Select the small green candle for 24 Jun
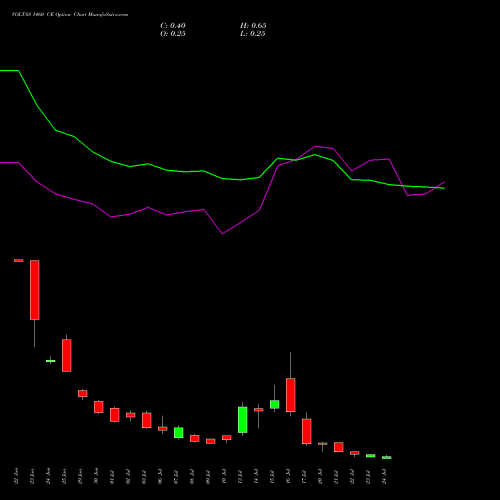The width and height of the screenshot is (500, 500). click(x=51, y=361)
